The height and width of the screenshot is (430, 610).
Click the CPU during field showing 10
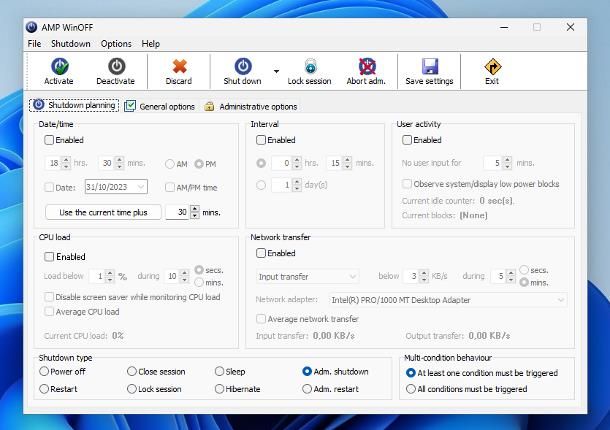tap(172, 276)
